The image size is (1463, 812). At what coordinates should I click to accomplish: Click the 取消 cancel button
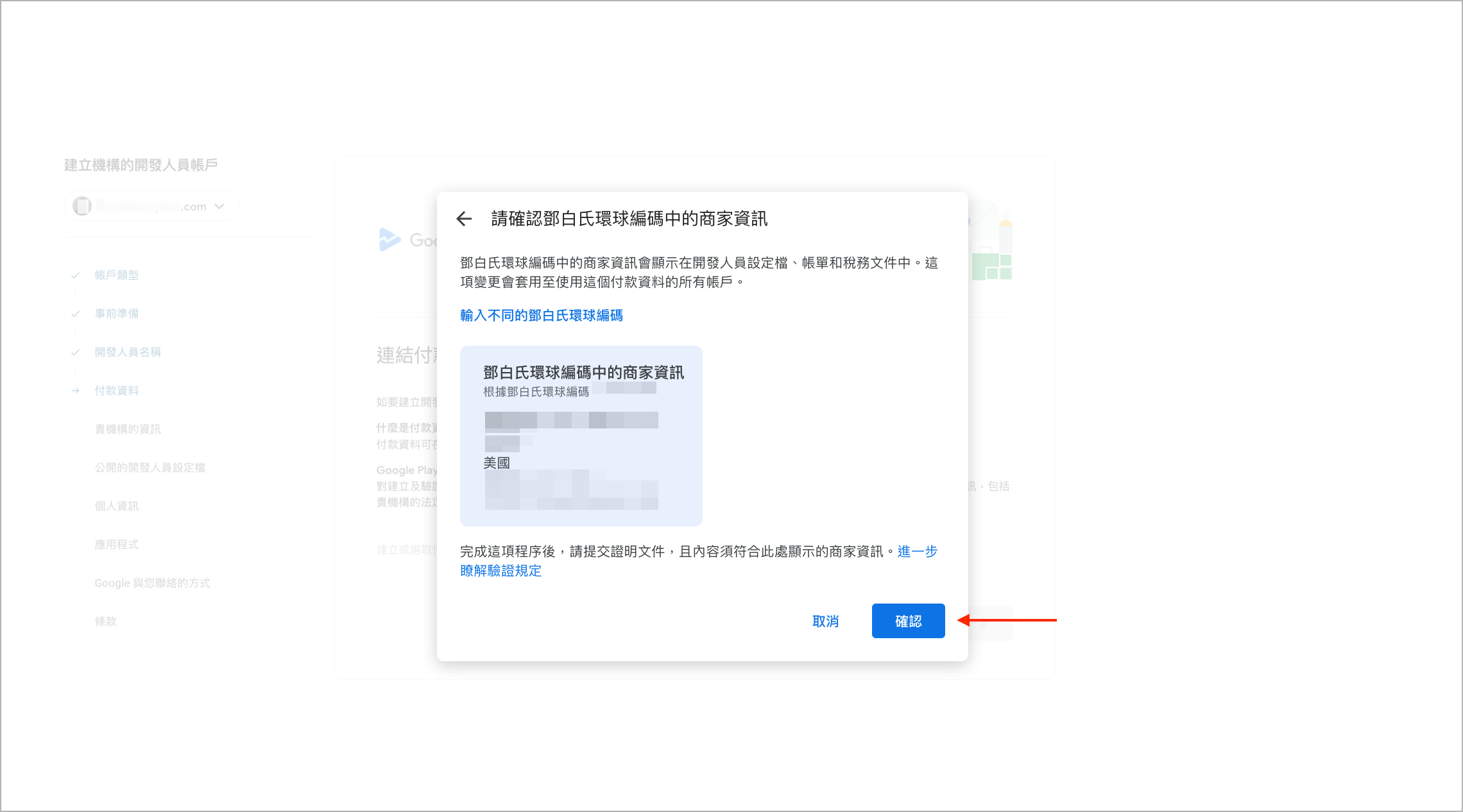click(x=825, y=621)
